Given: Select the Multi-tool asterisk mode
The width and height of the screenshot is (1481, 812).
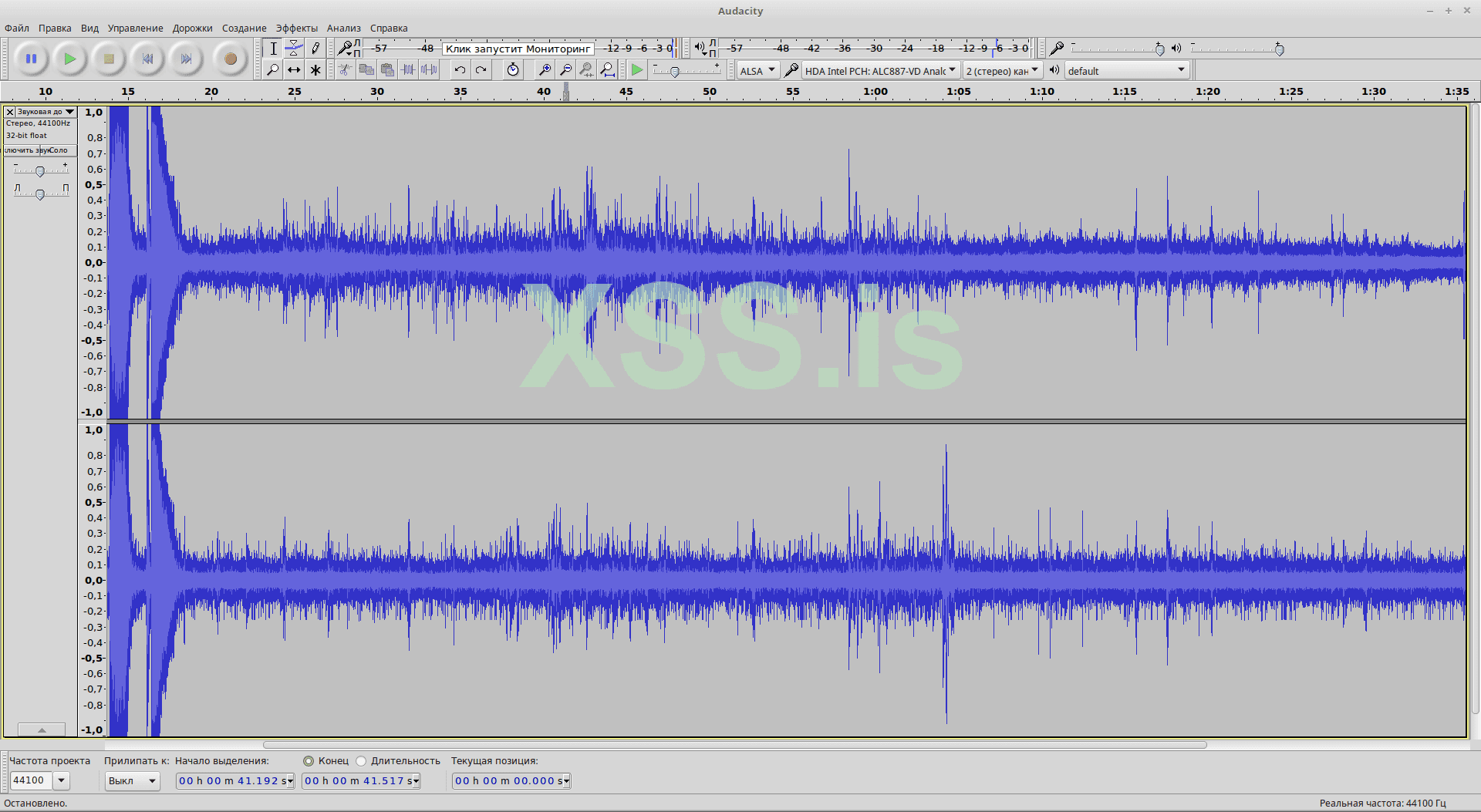Looking at the screenshot, I should [315, 70].
